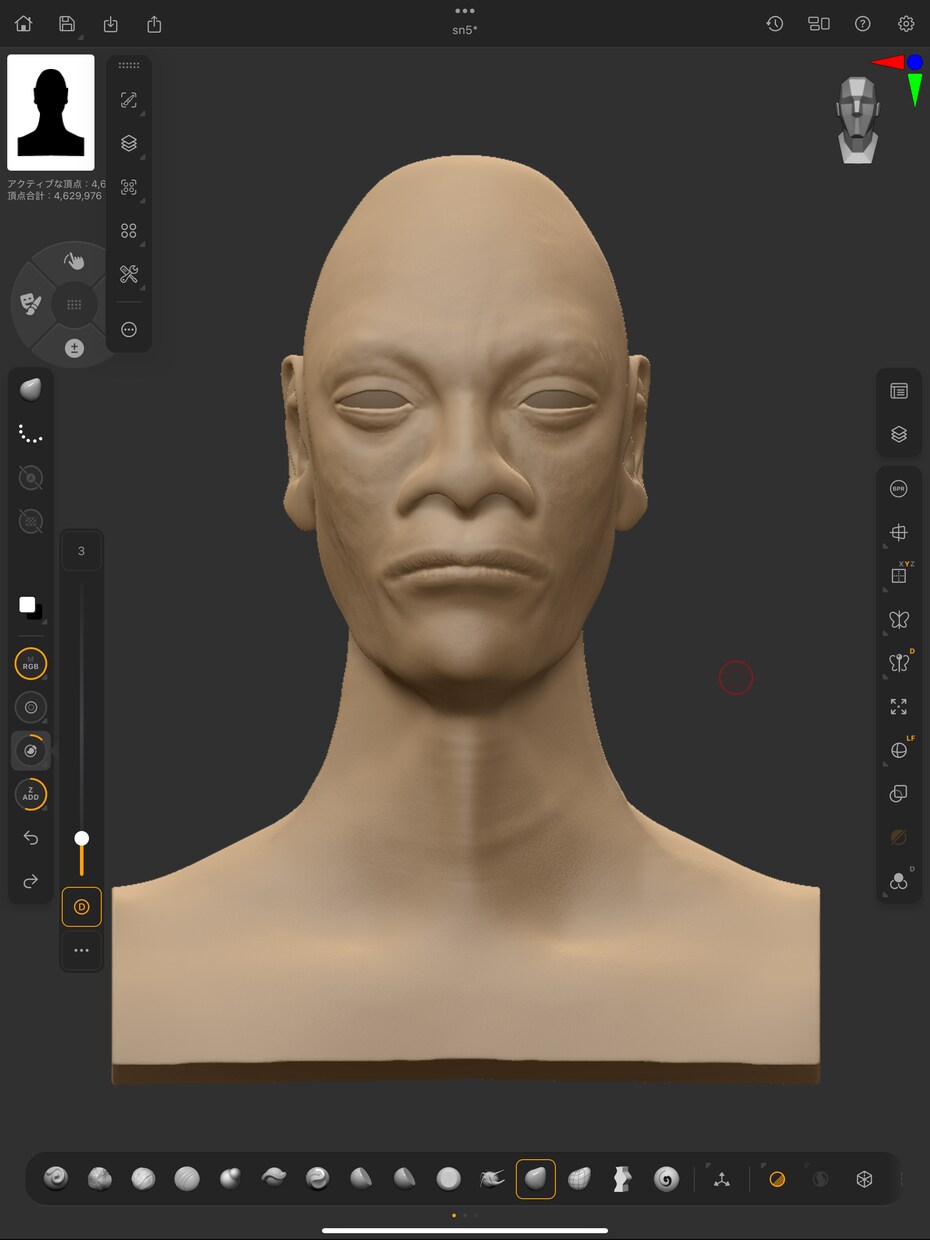The height and width of the screenshot is (1240, 930).
Task: Open the Scene panel icon at top right
Action: point(898,390)
